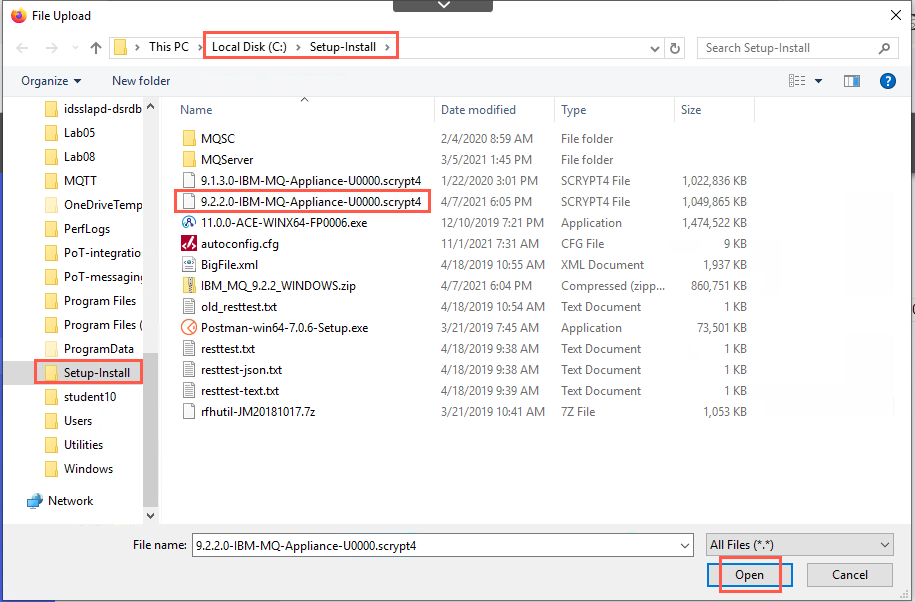Screen dimensions: 915x602
Task: Refresh the Setup-Install folder view
Action: [675, 48]
